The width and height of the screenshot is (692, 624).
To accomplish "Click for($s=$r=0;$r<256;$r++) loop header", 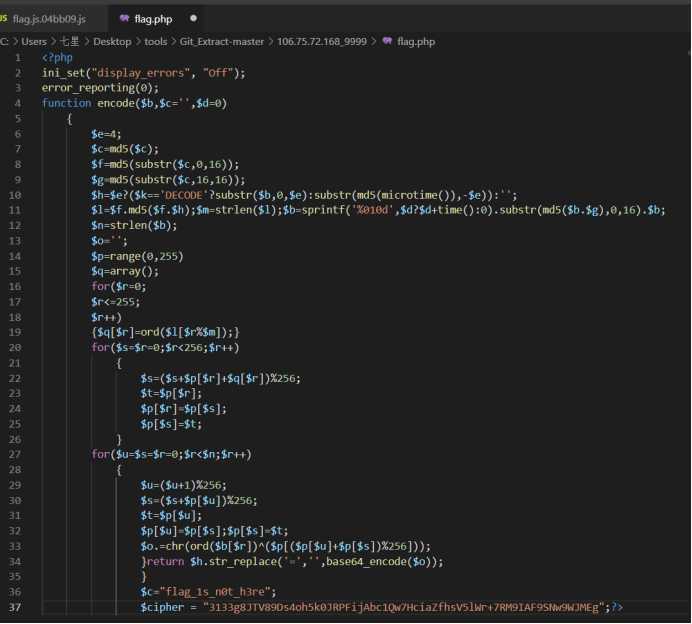I will [165, 348].
